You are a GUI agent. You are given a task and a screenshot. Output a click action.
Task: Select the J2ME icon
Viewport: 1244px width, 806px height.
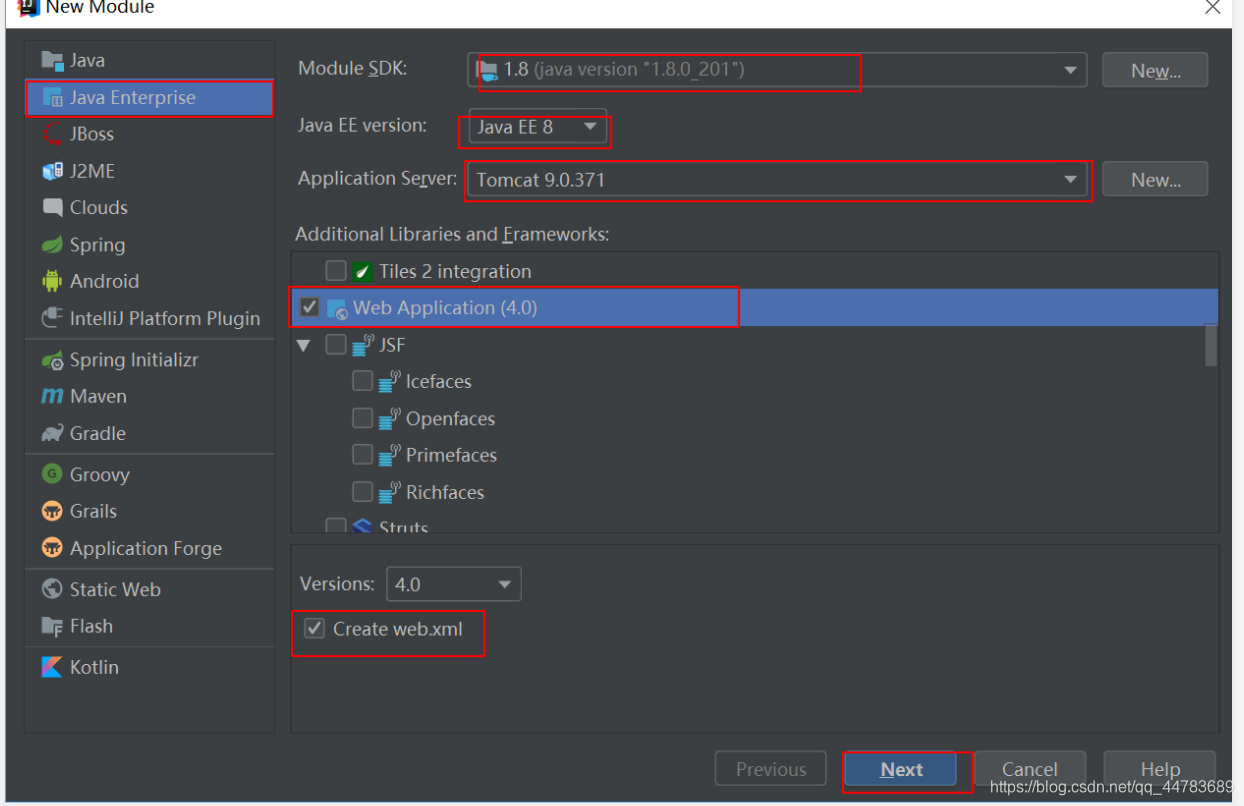(52, 171)
